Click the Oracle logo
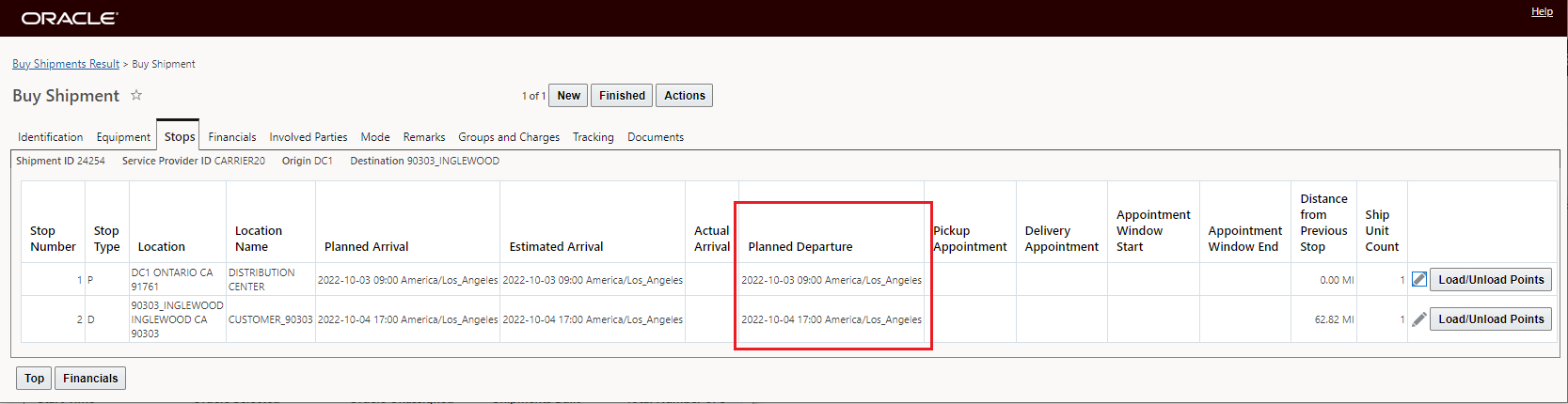 point(70,18)
